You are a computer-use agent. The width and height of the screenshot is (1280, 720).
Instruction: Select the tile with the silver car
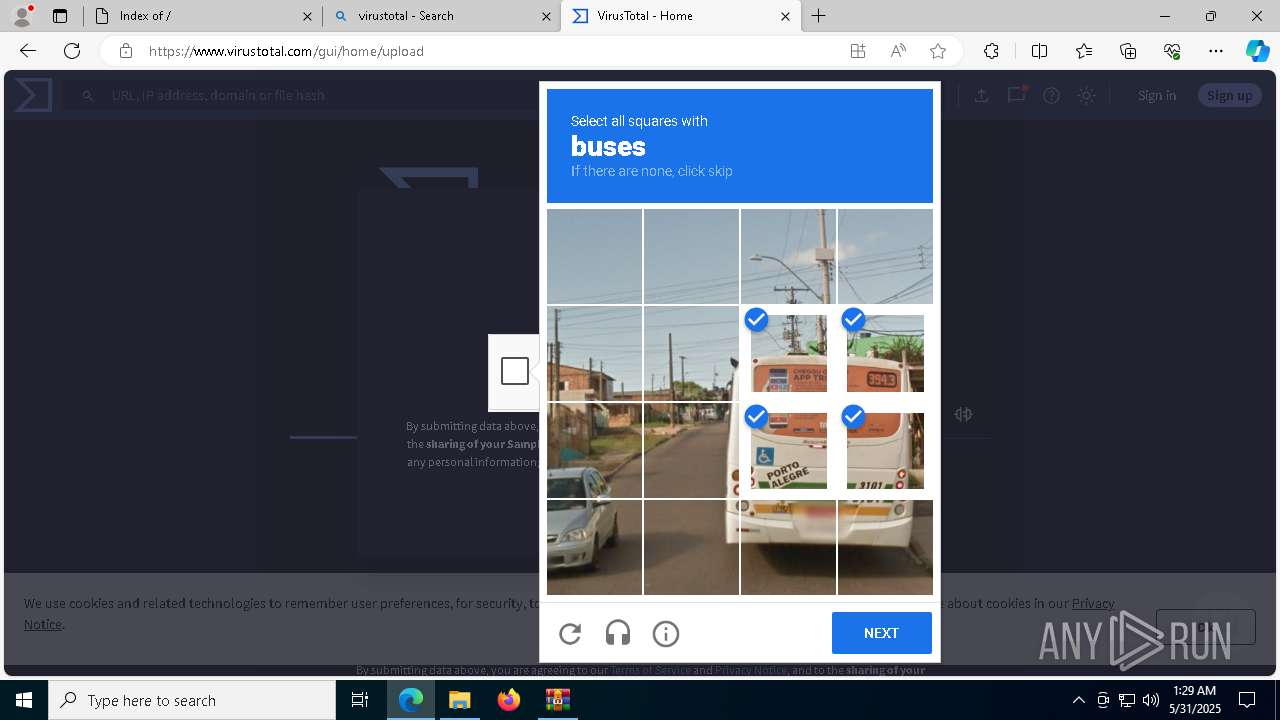tap(594, 547)
